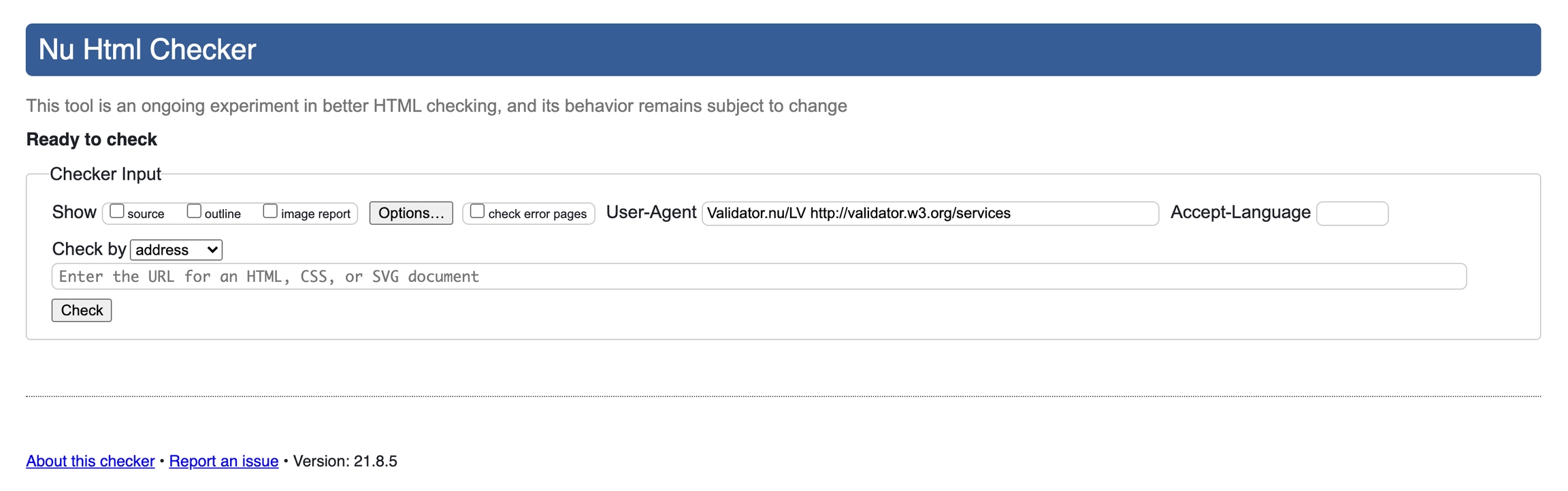Click the empty Accept-Language field
Screen dimensions: 1568x491
click(1352, 213)
